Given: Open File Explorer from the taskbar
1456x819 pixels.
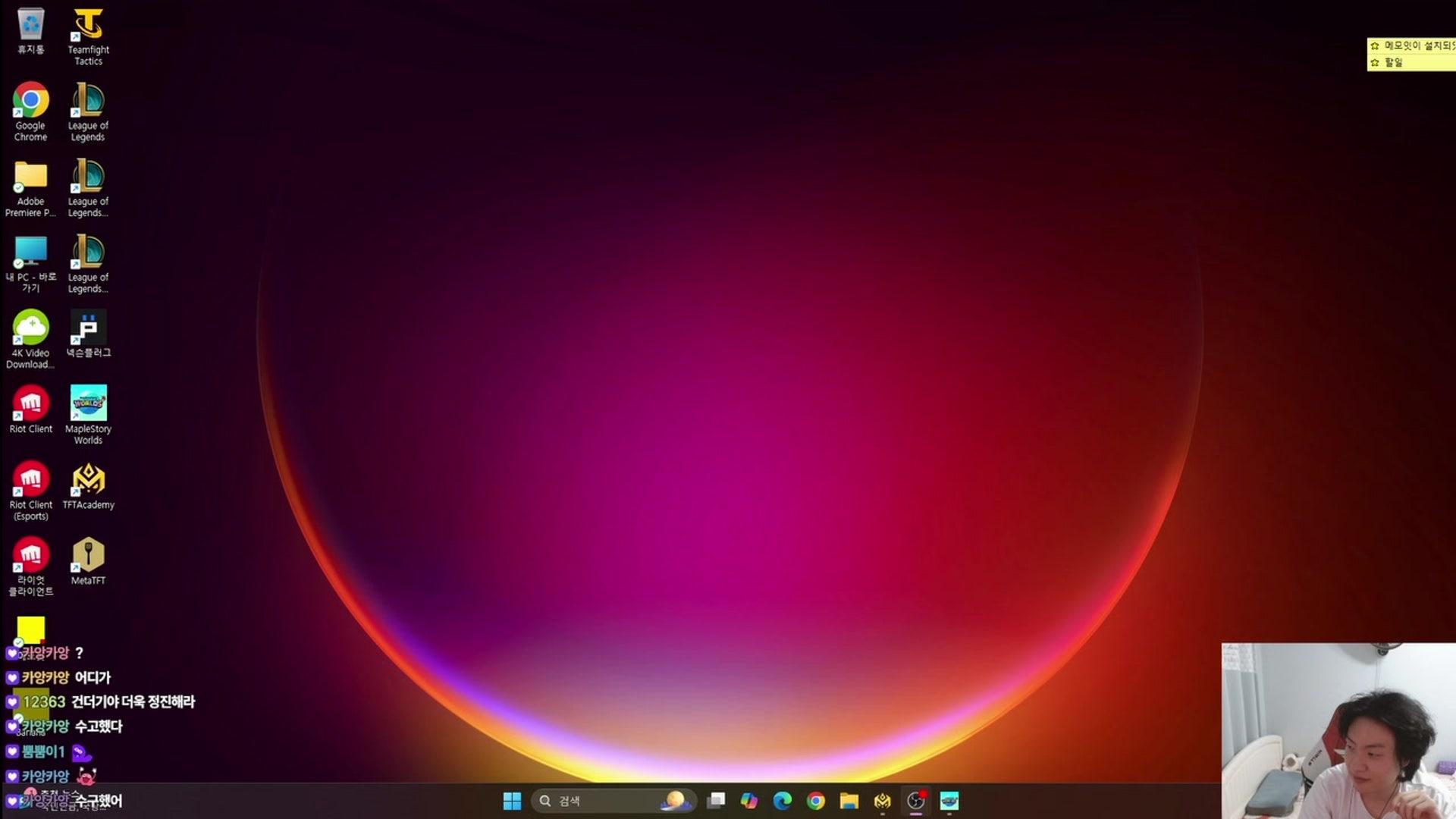Looking at the screenshot, I should (849, 801).
